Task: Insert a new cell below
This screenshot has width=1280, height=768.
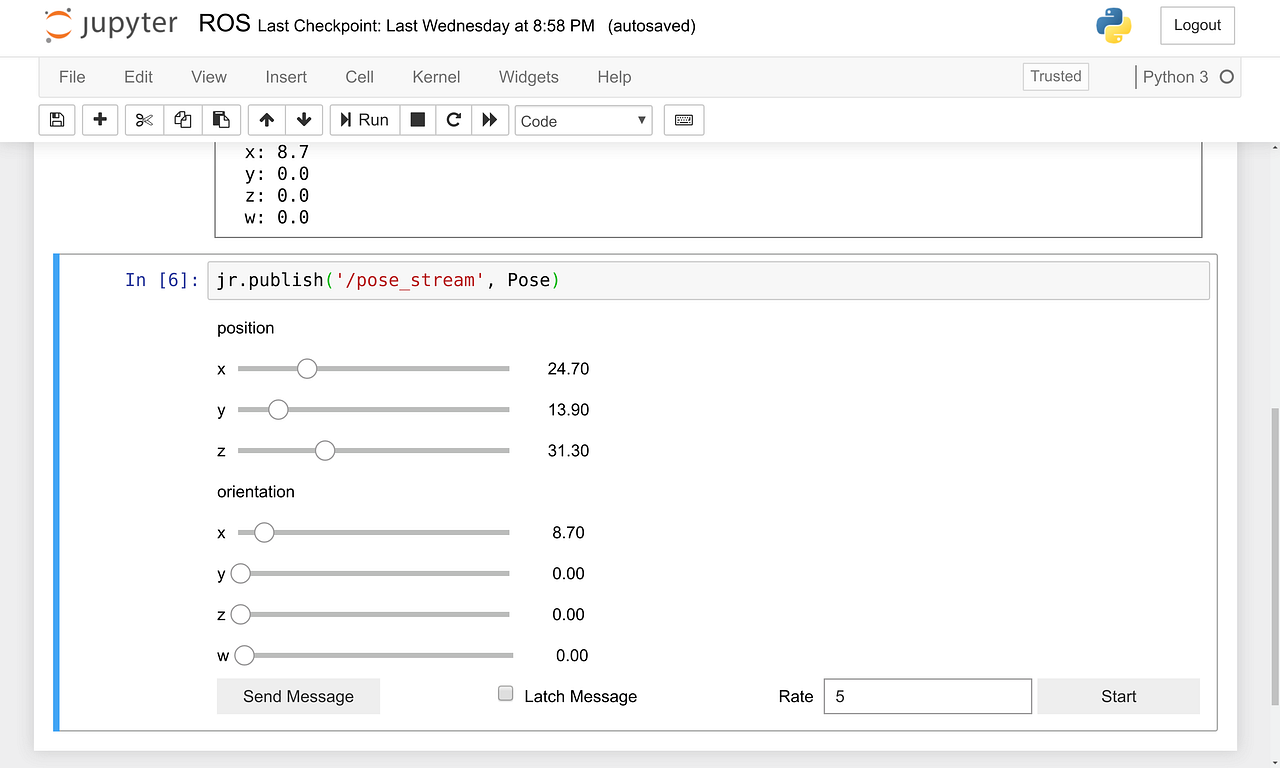Action: [99, 119]
